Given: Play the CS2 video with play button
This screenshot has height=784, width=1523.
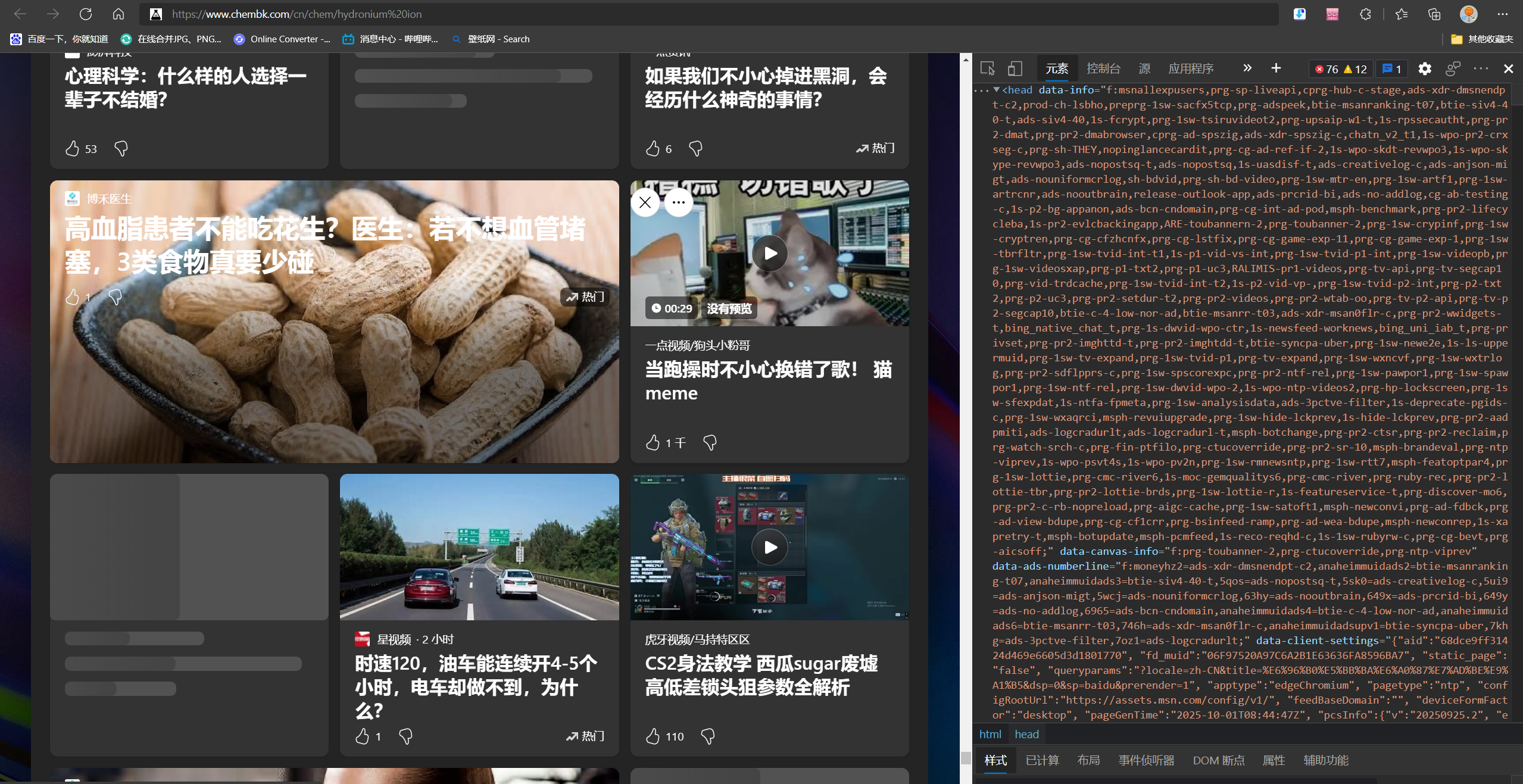Looking at the screenshot, I should (770, 547).
